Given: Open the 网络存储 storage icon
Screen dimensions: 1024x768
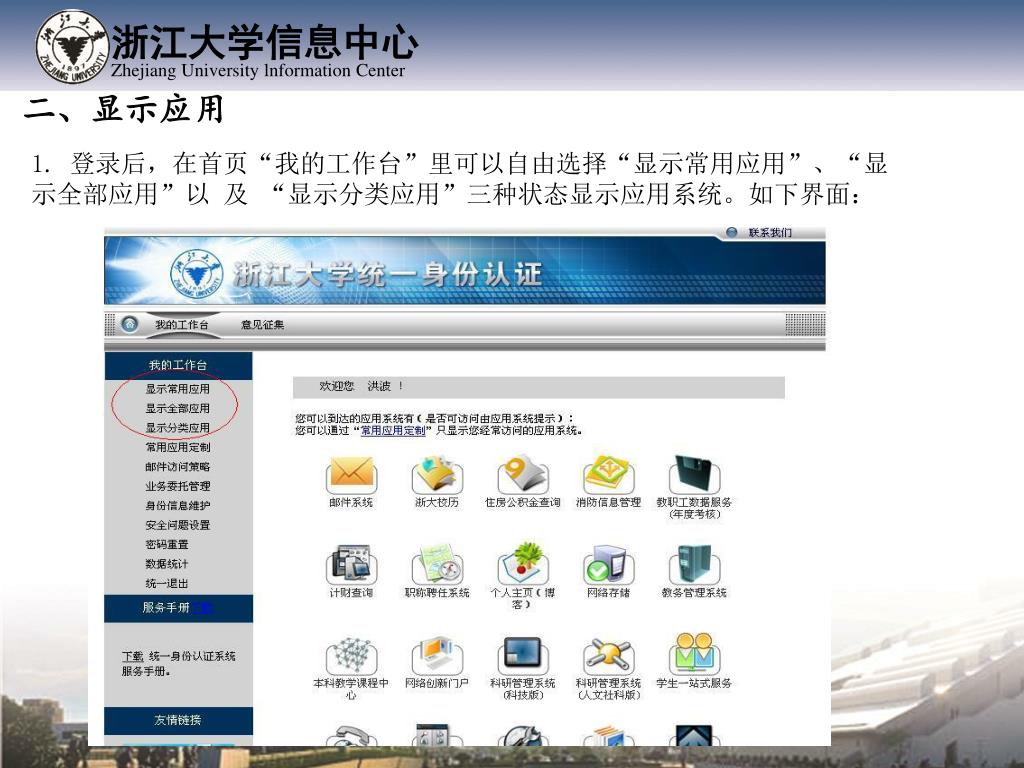Looking at the screenshot, I should click(609, 564).
